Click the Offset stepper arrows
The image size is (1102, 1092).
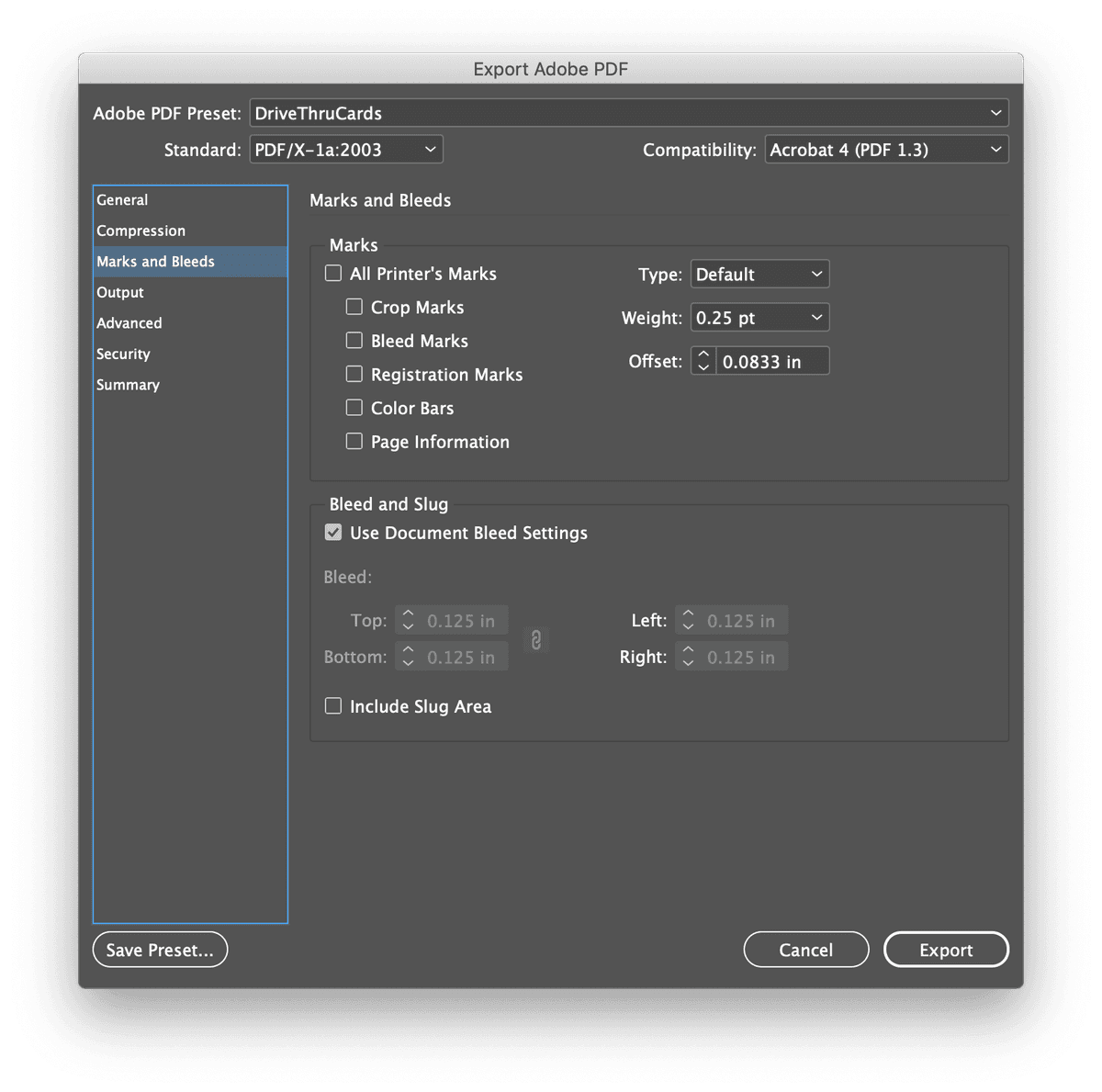(703, 361)
